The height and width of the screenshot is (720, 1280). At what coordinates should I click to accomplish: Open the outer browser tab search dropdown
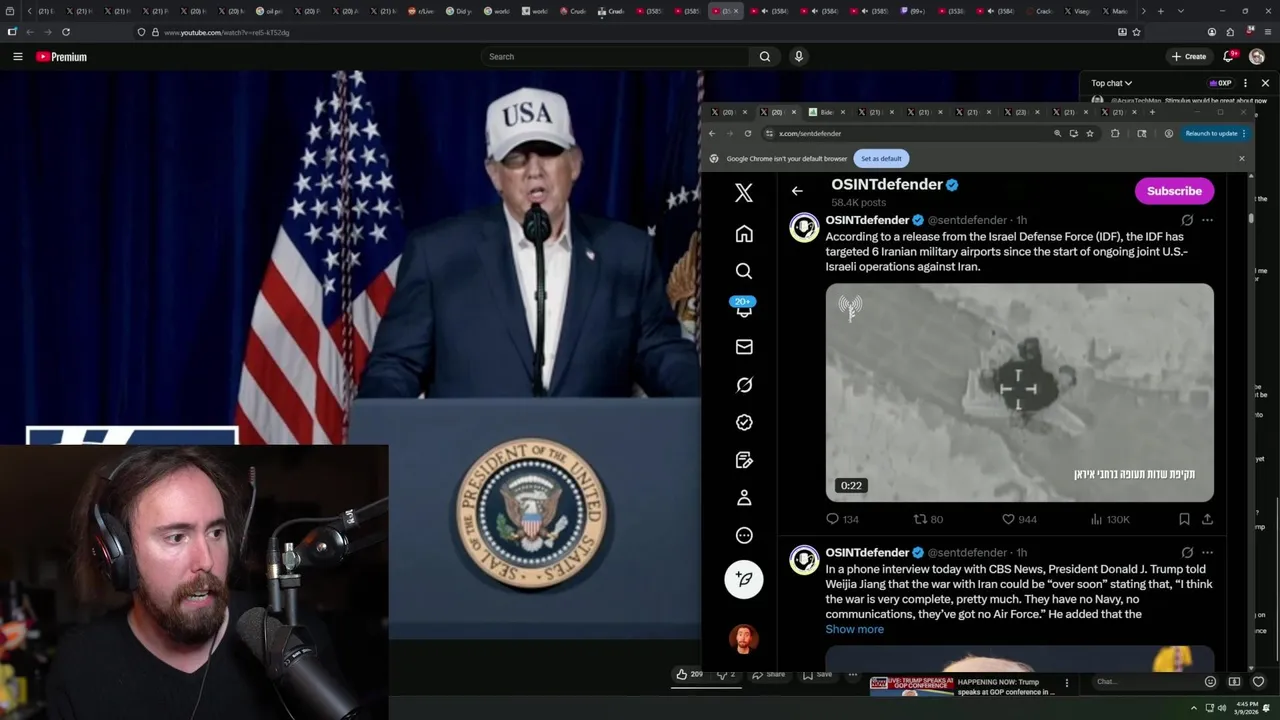[x=1181, y=11]
